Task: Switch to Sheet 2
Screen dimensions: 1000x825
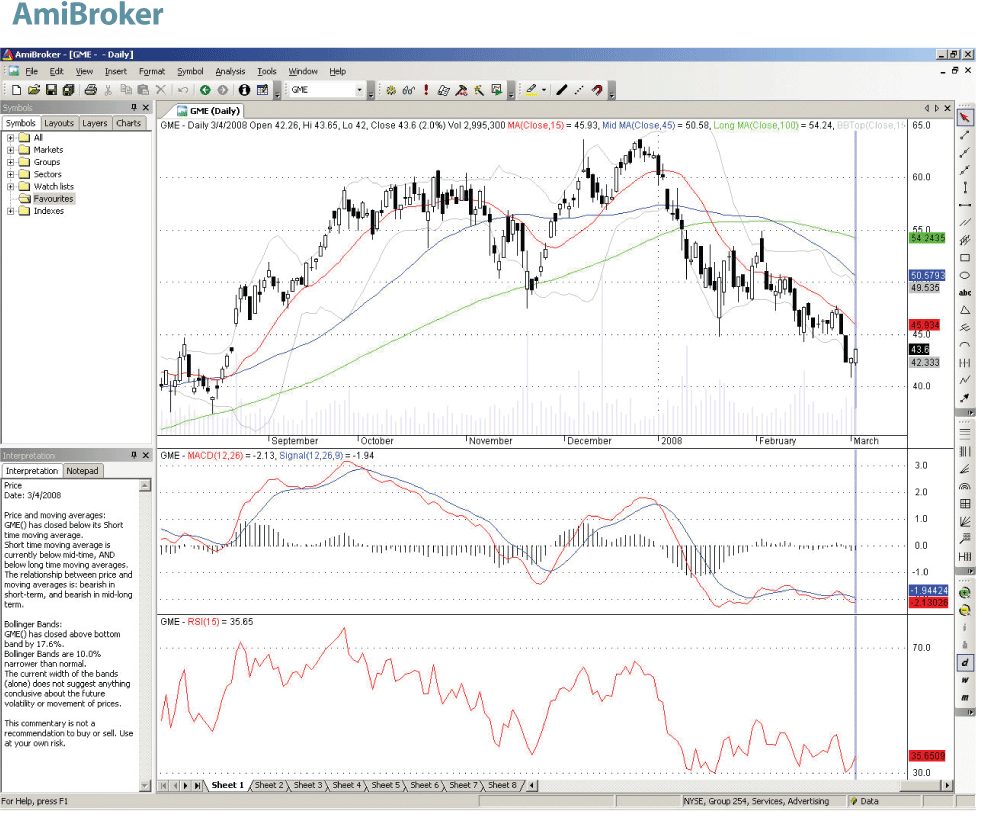Action: (x=268, y=785)
